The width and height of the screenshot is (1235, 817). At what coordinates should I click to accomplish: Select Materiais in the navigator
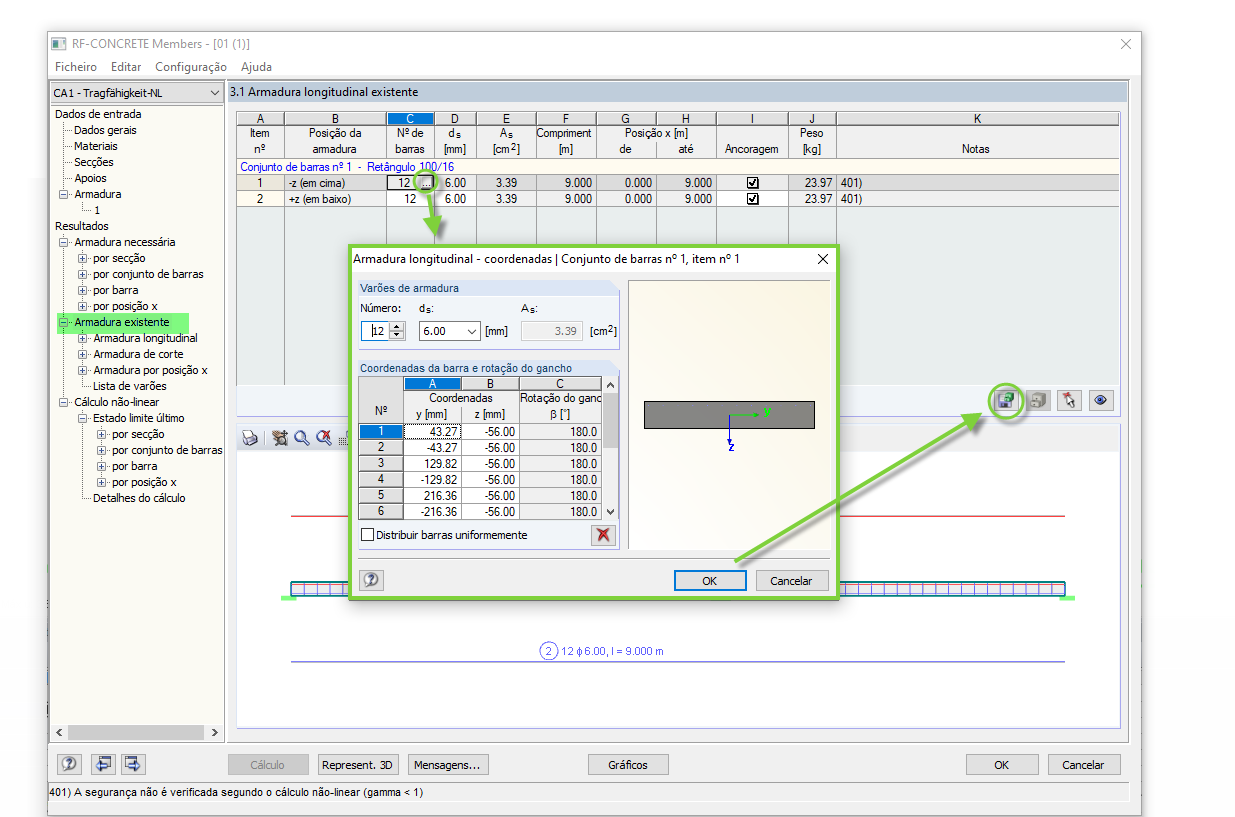pyautogui.click(x=96, y=146)
